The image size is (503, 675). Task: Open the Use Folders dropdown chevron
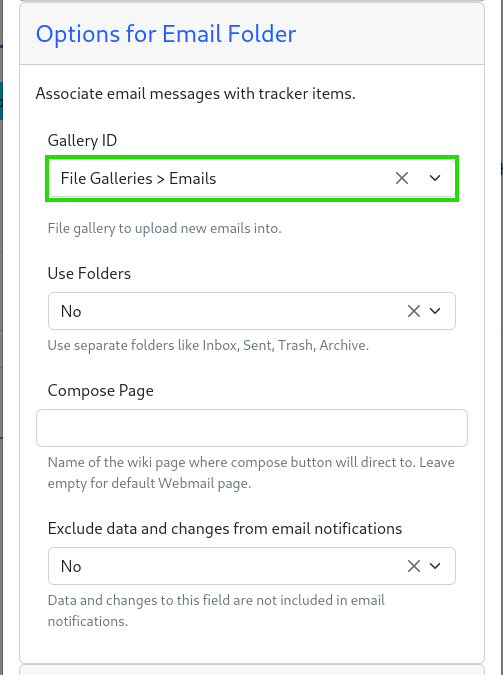coord(435,311)
